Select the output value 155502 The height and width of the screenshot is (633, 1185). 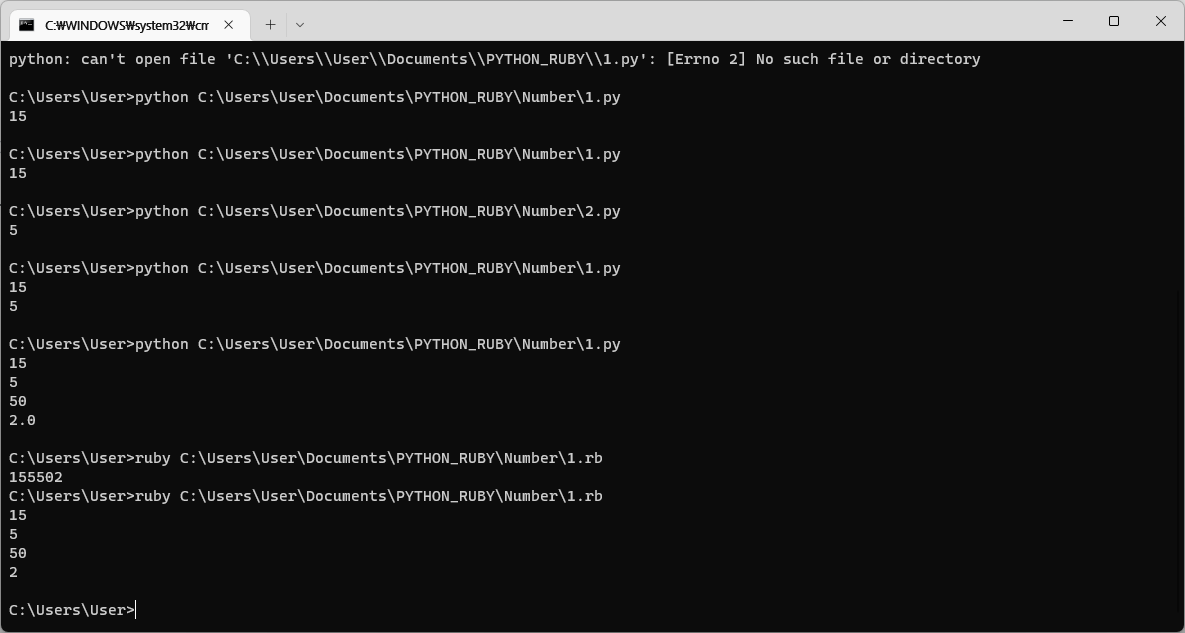(x=32, y=477)
